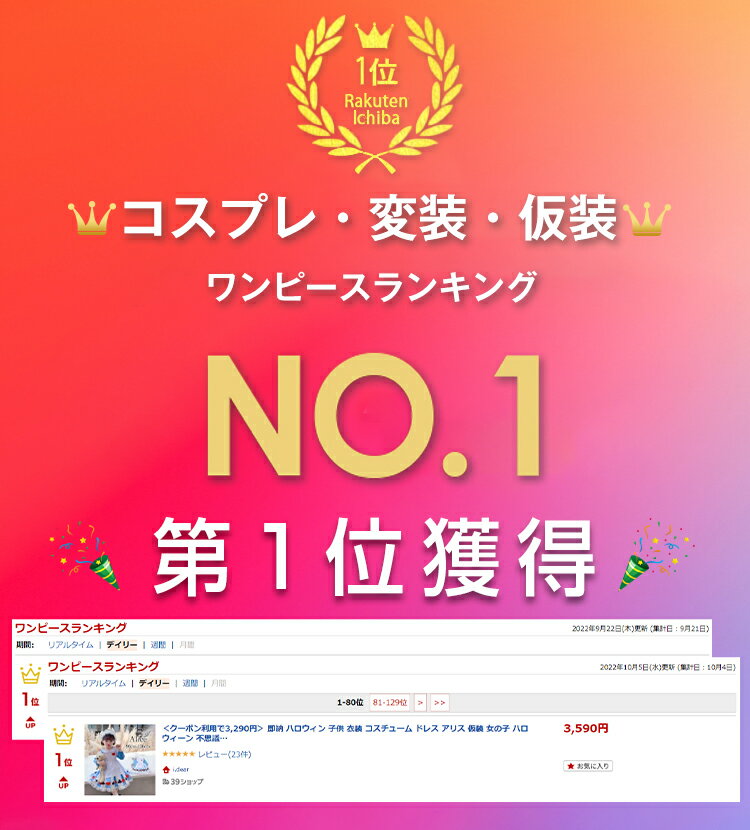The height and width of the screenshot is (830, 750).
Task: Click the party popper right of 第1位獲得
Action: (x=656, y=555)
